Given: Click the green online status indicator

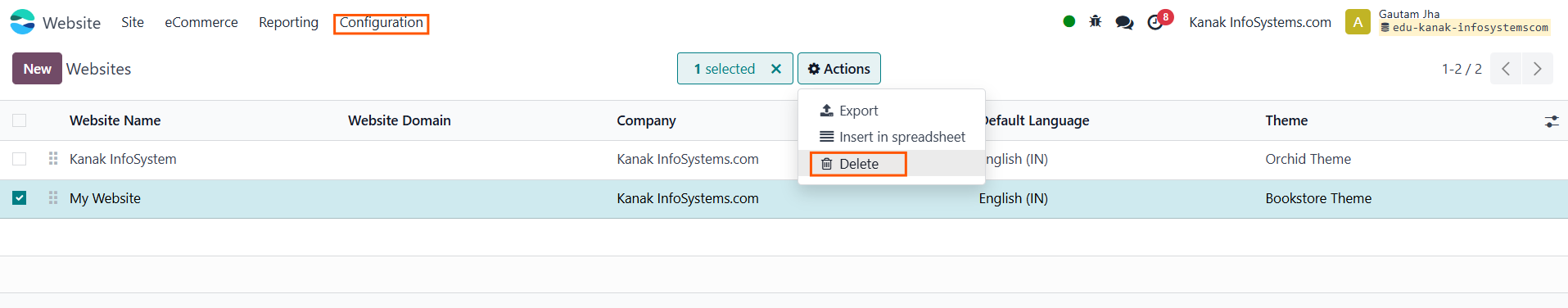Looking at the screenshot, I should pyautogui.click(x=1069, y=21).
